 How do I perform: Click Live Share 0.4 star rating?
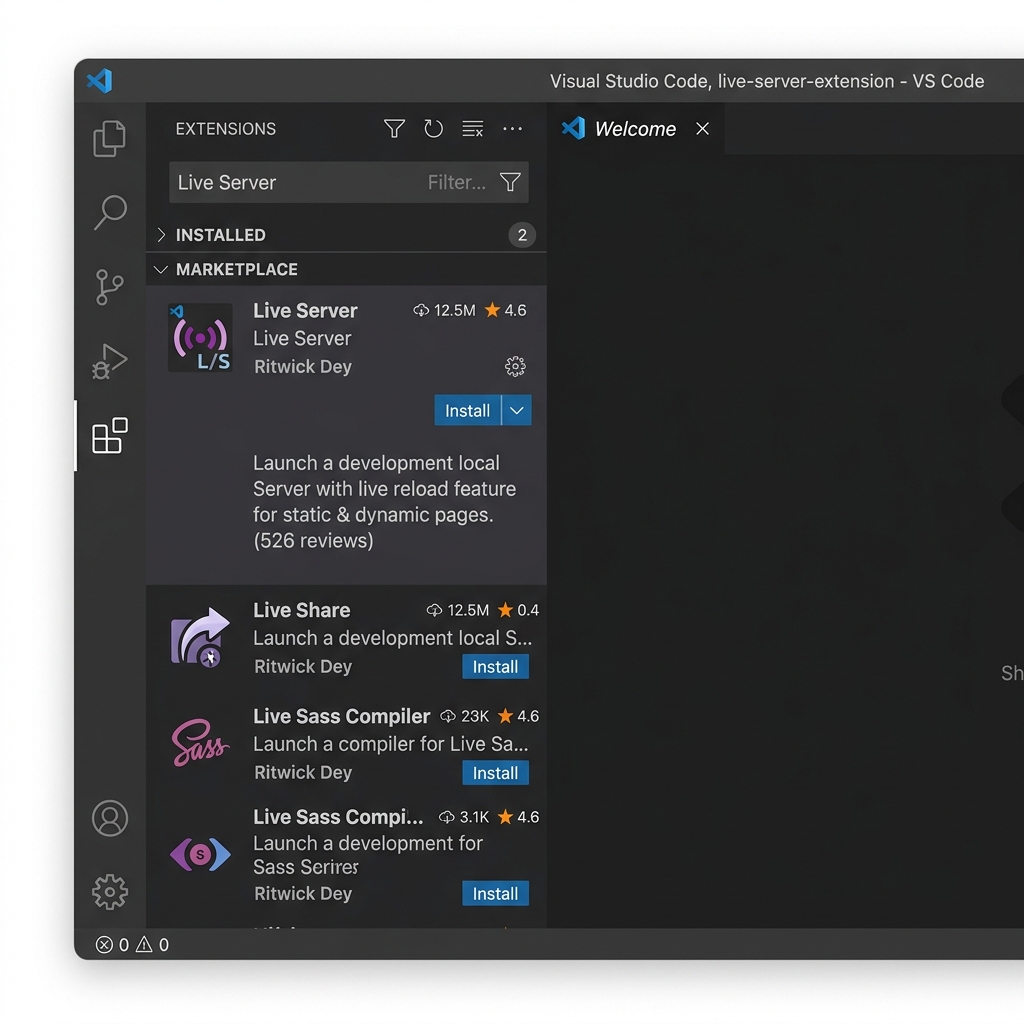(519, 610)
